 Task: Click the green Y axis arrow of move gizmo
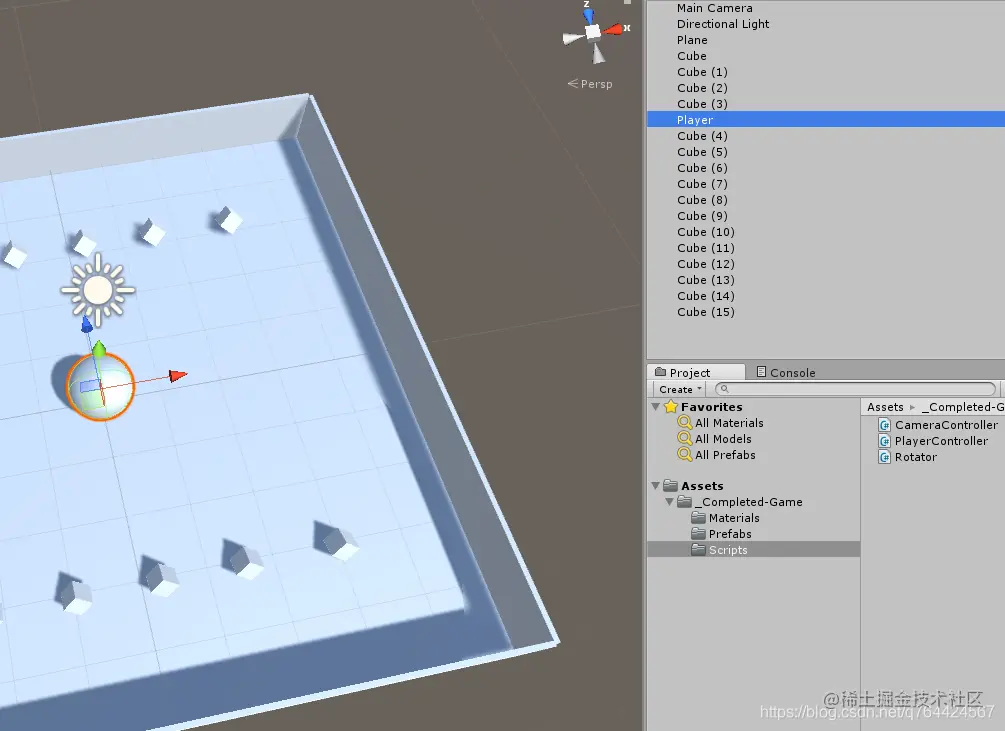tap(99, 349)
